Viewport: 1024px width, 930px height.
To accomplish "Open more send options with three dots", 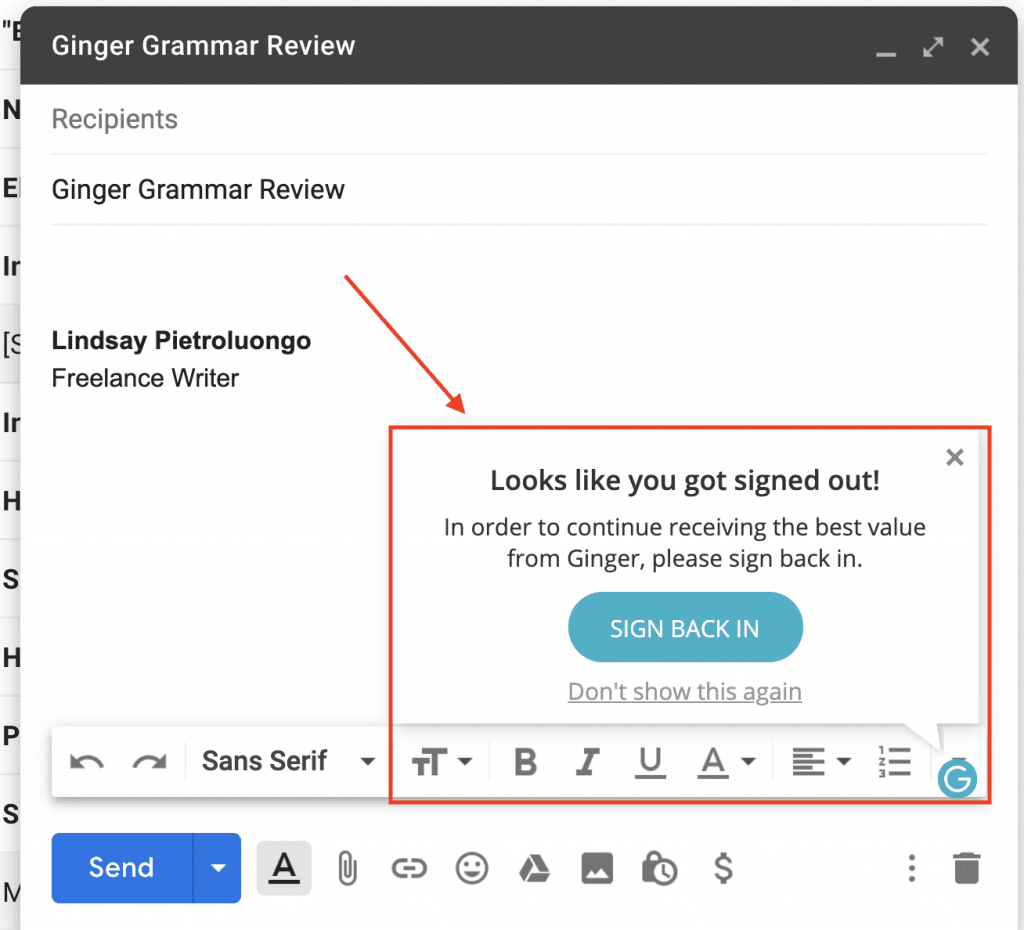I will coord(911,868).
